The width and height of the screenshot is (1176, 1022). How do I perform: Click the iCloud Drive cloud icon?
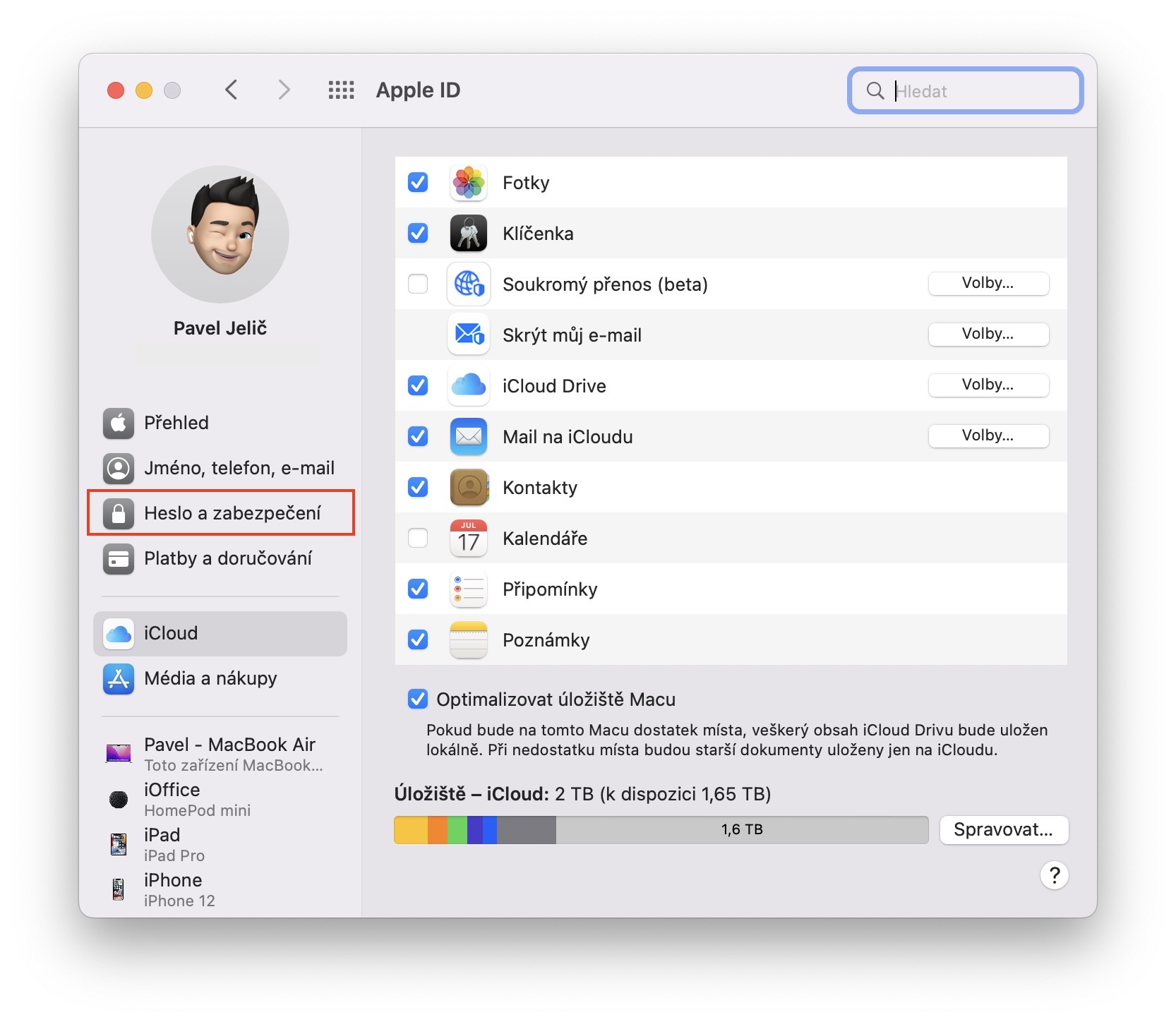click(x=469, y=386)
